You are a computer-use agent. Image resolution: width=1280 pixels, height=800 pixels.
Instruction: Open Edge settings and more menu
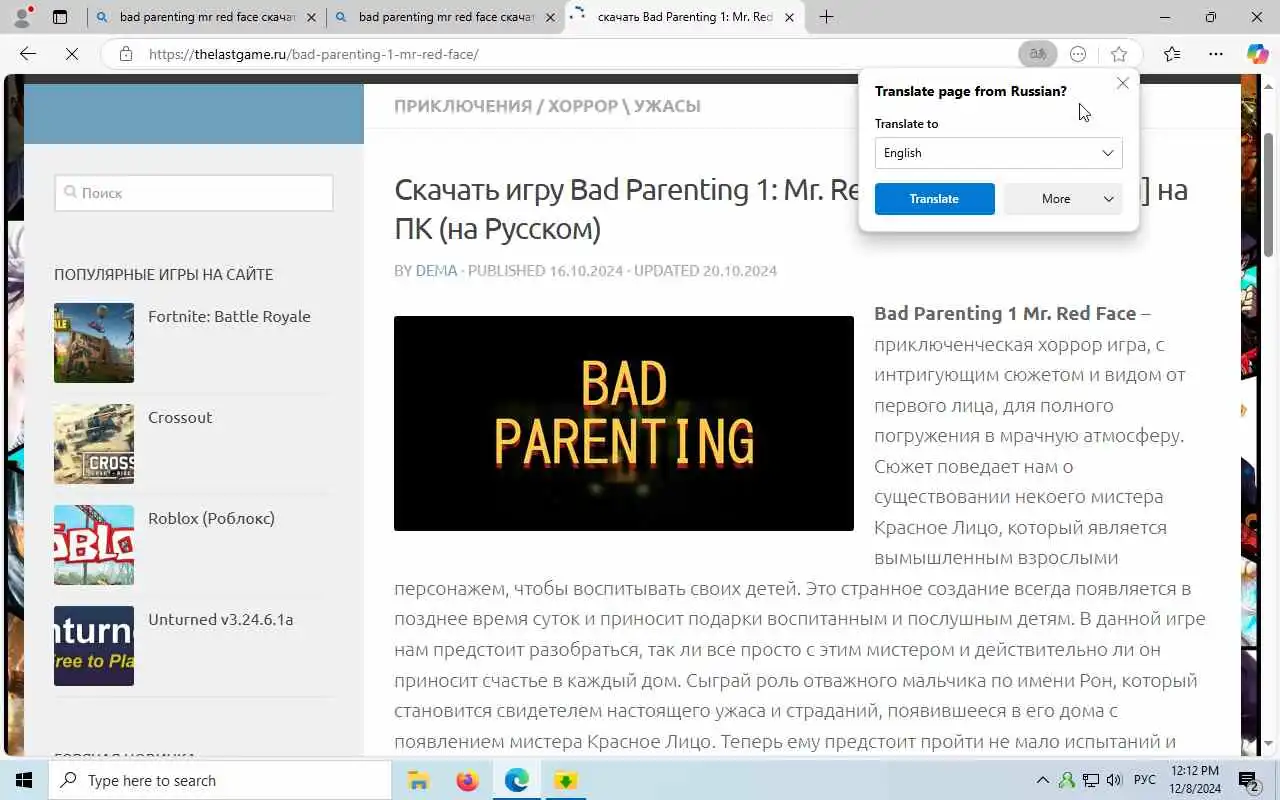(1215, 54)
